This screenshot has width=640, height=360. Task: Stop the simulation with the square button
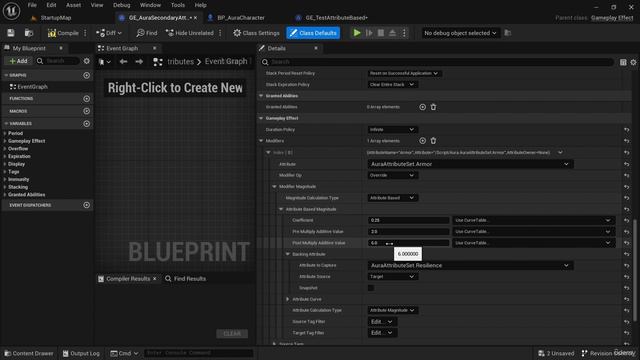380,33
